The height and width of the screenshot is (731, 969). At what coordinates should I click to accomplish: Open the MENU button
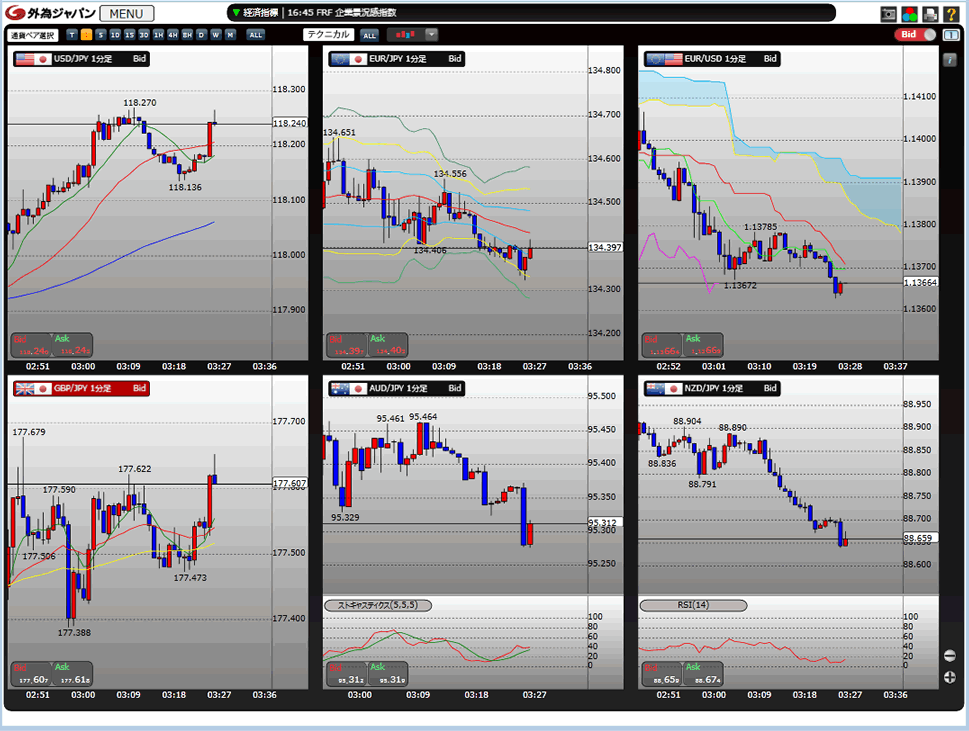pyautogui.click(x=127, y=14)
